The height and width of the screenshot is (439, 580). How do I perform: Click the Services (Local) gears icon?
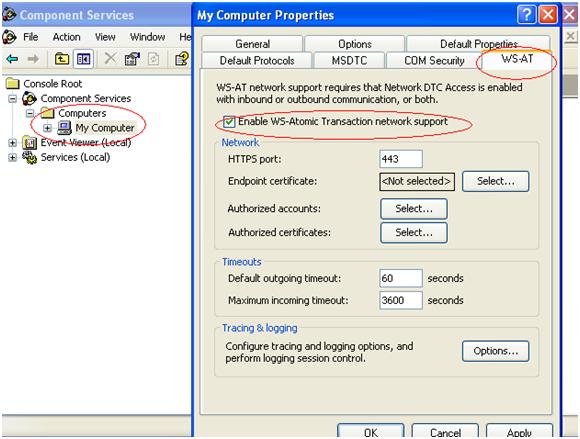[30, 158]
